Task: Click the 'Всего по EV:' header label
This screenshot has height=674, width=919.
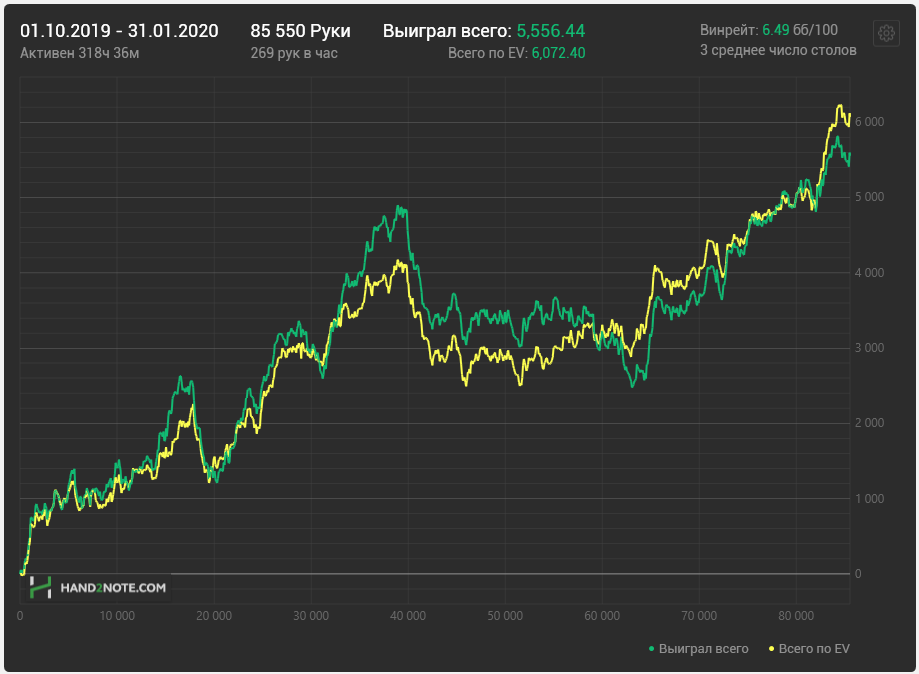Action: coord(488,53)
